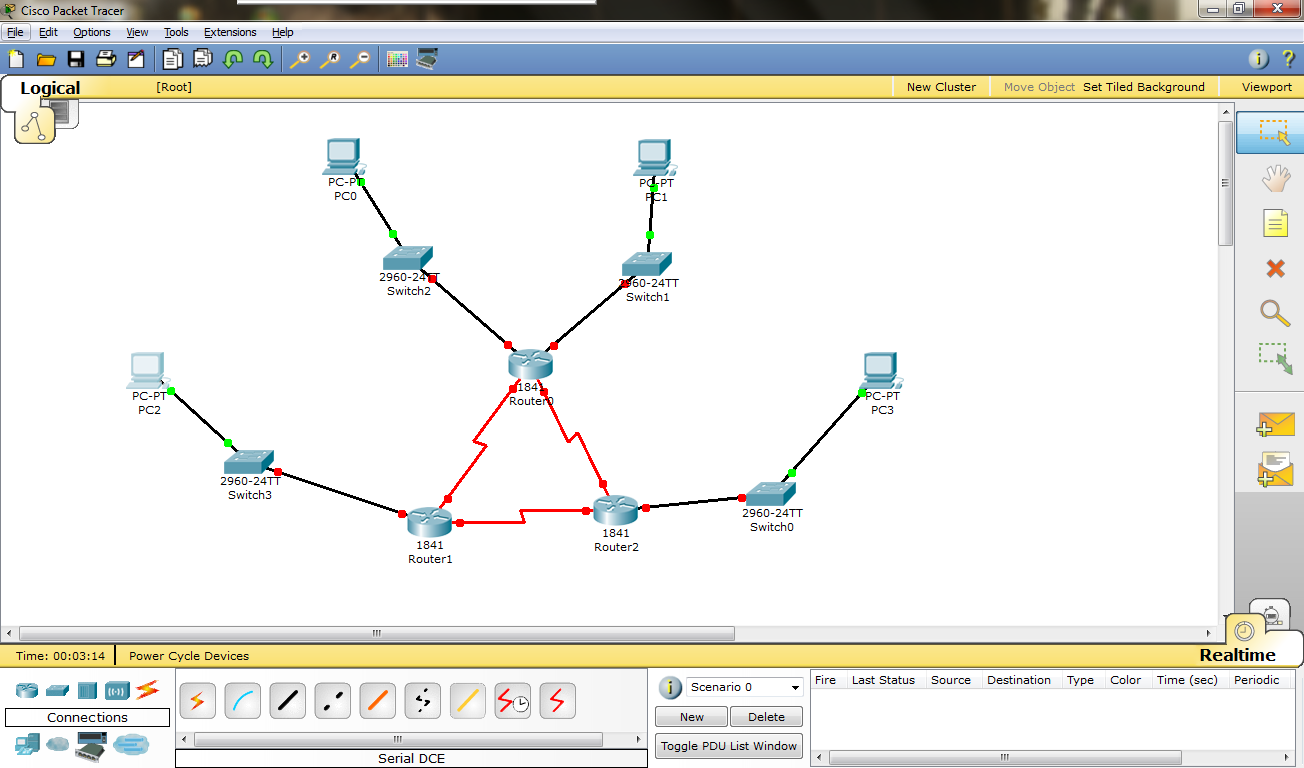1304x768 pixels.
Task: Click Set Tiled Background
Action: 1144,87
